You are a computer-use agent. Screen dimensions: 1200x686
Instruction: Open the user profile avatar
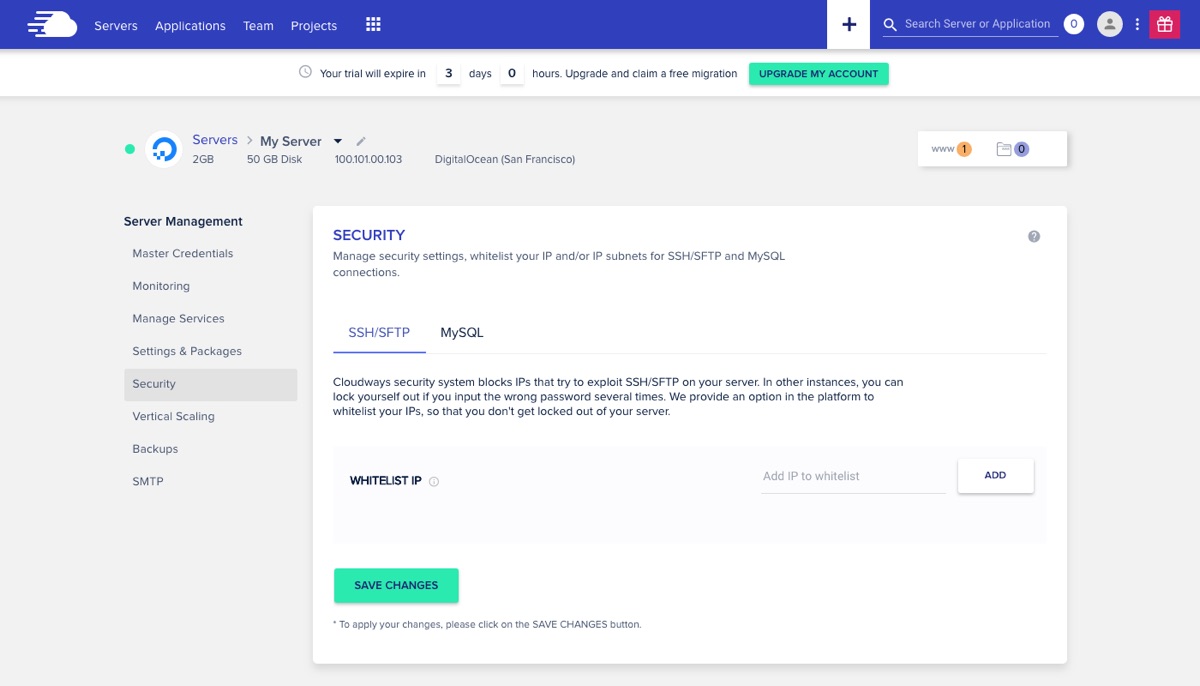(x=1109, y=24)
